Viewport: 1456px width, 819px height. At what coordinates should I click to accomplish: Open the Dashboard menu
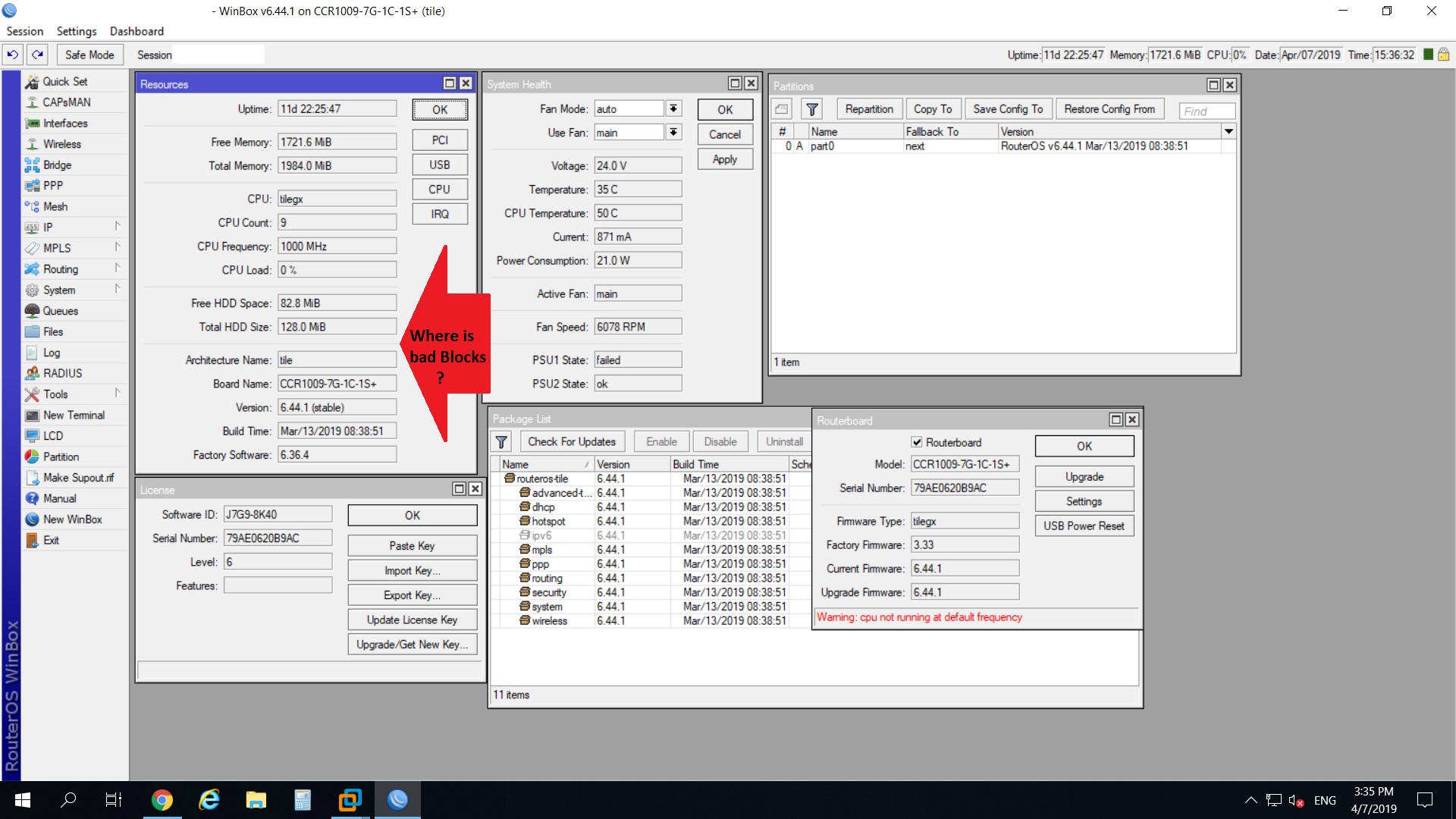[136, 31]
